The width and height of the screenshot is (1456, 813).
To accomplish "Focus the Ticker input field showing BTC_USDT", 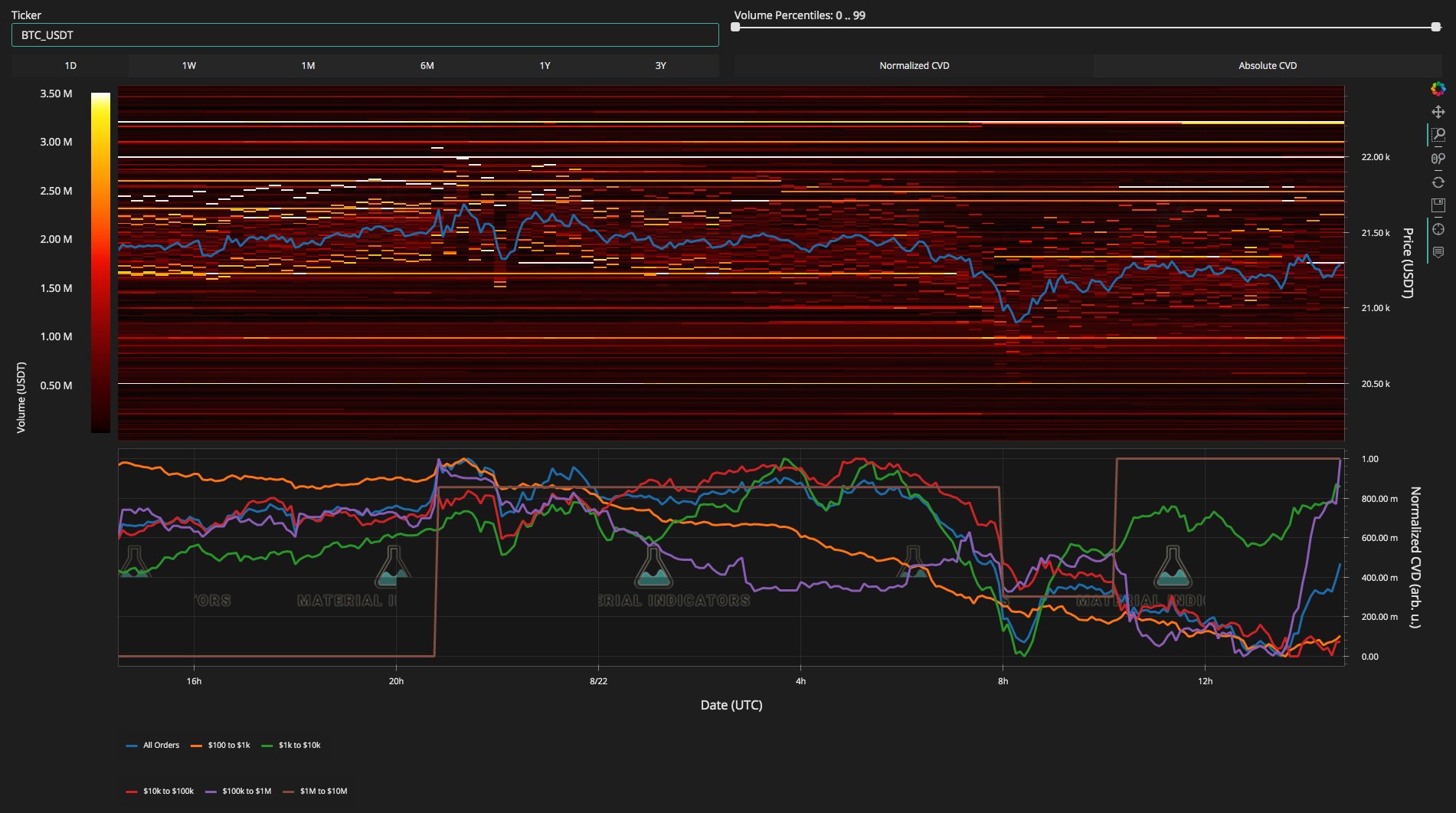I will tap(365, 35).
